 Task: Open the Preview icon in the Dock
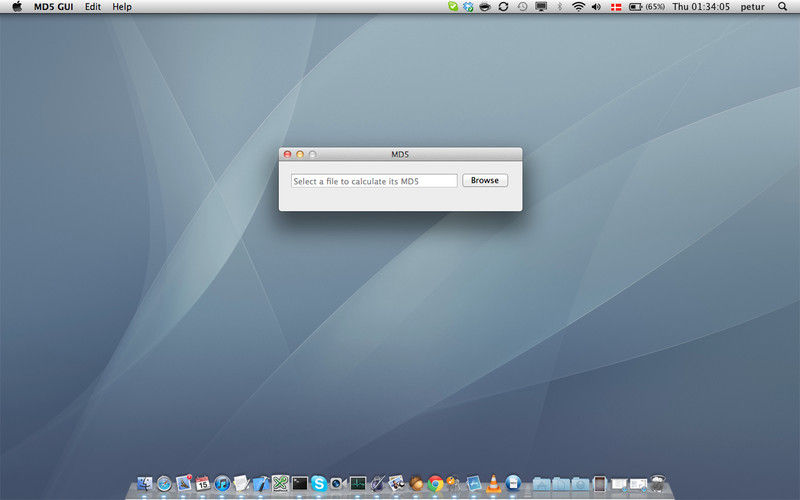396,483
